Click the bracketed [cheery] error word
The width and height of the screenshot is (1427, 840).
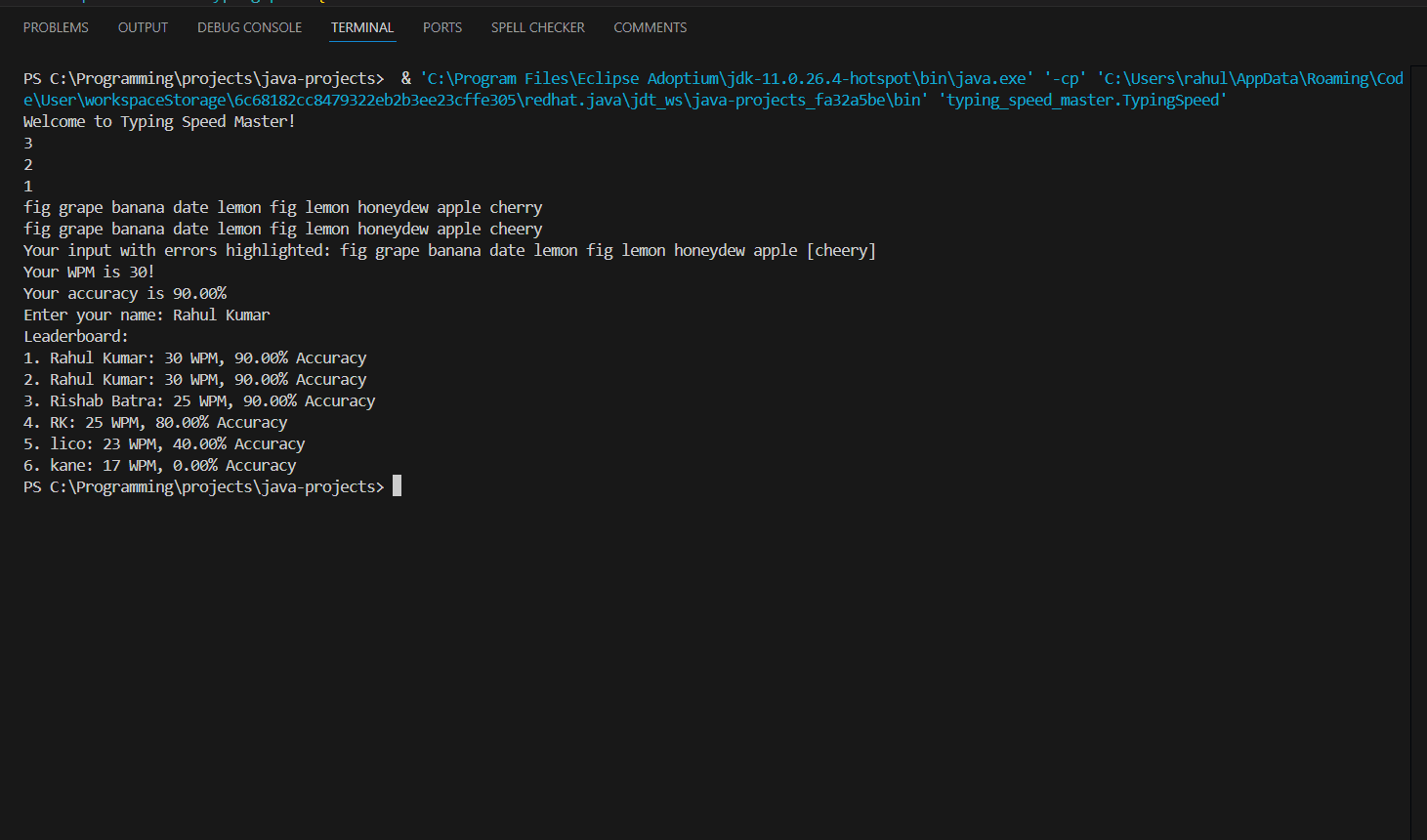pos(841,251)
